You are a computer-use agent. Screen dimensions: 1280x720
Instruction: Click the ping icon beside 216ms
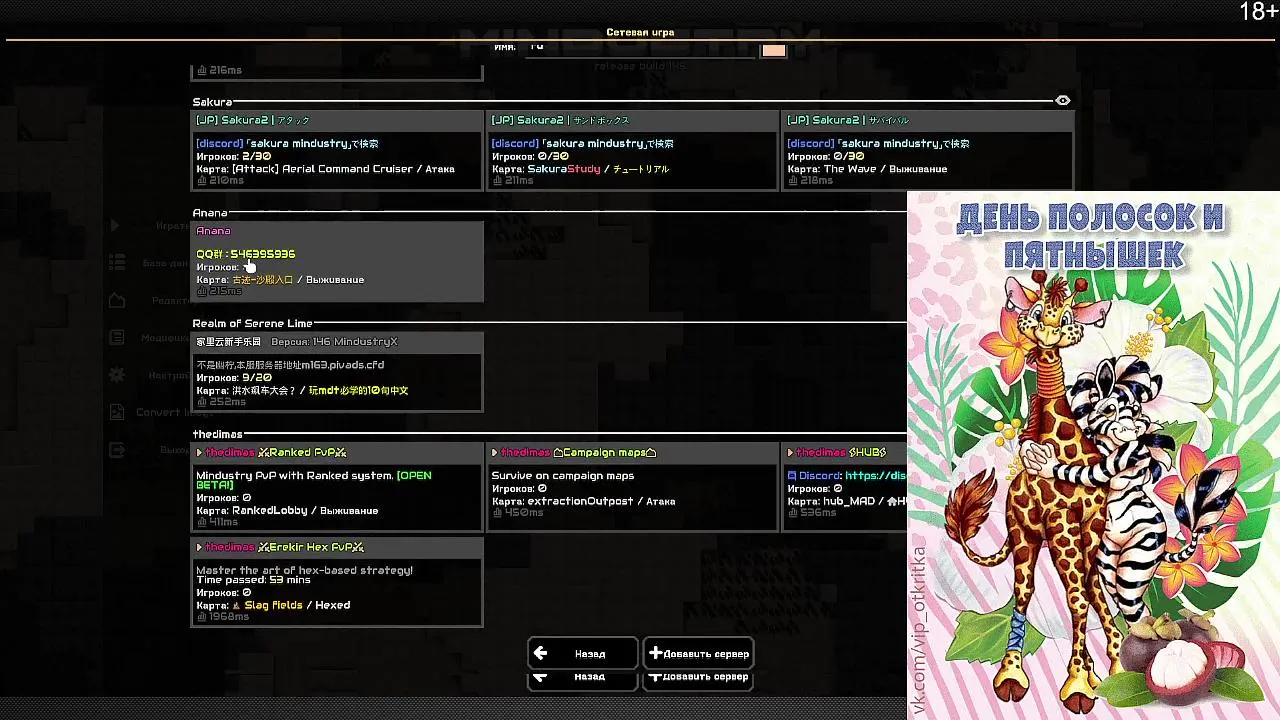point(201,70)
